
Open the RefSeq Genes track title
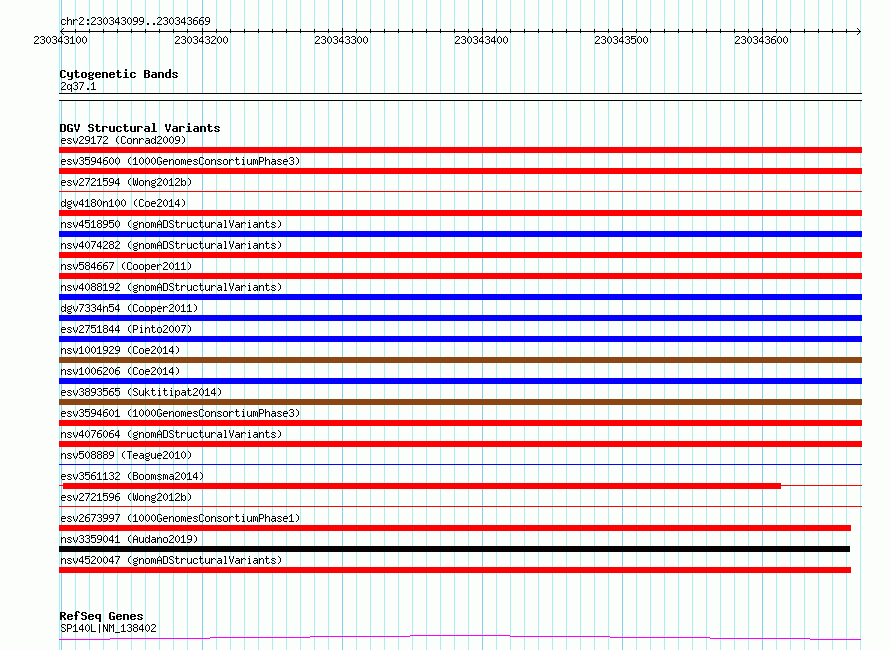click(101, 616)
